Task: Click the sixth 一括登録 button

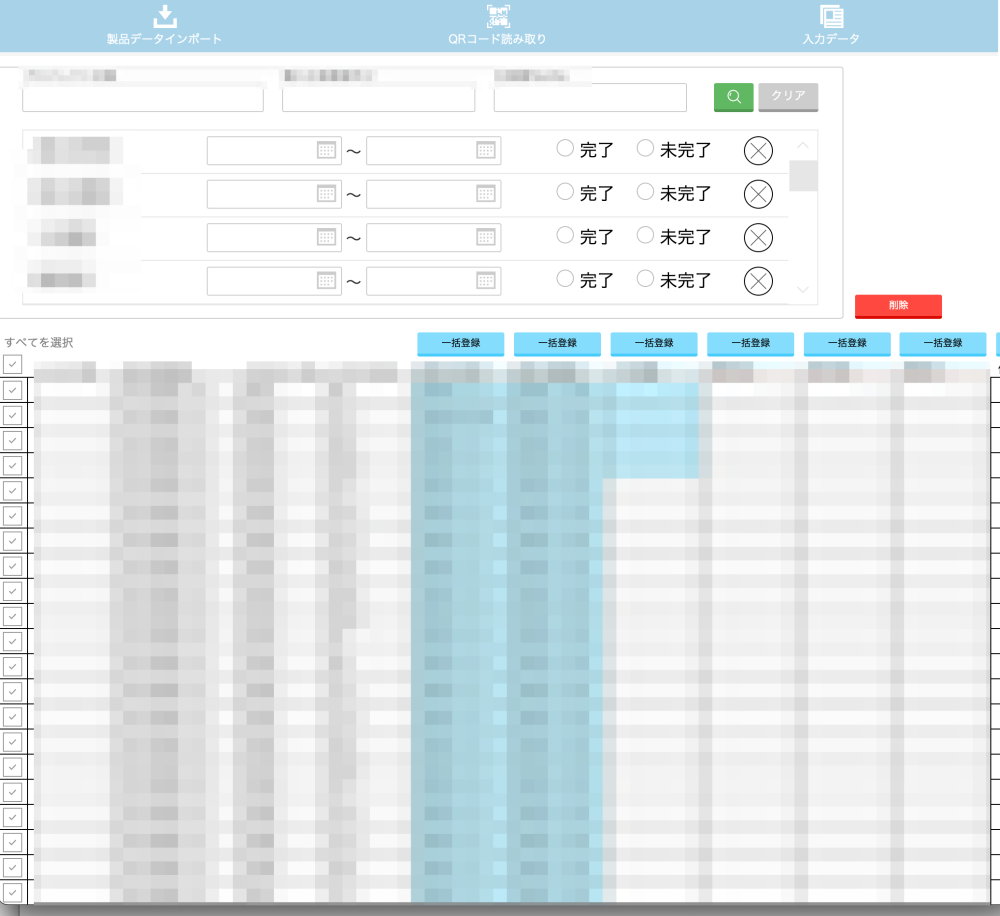Action: coord(943,344)
